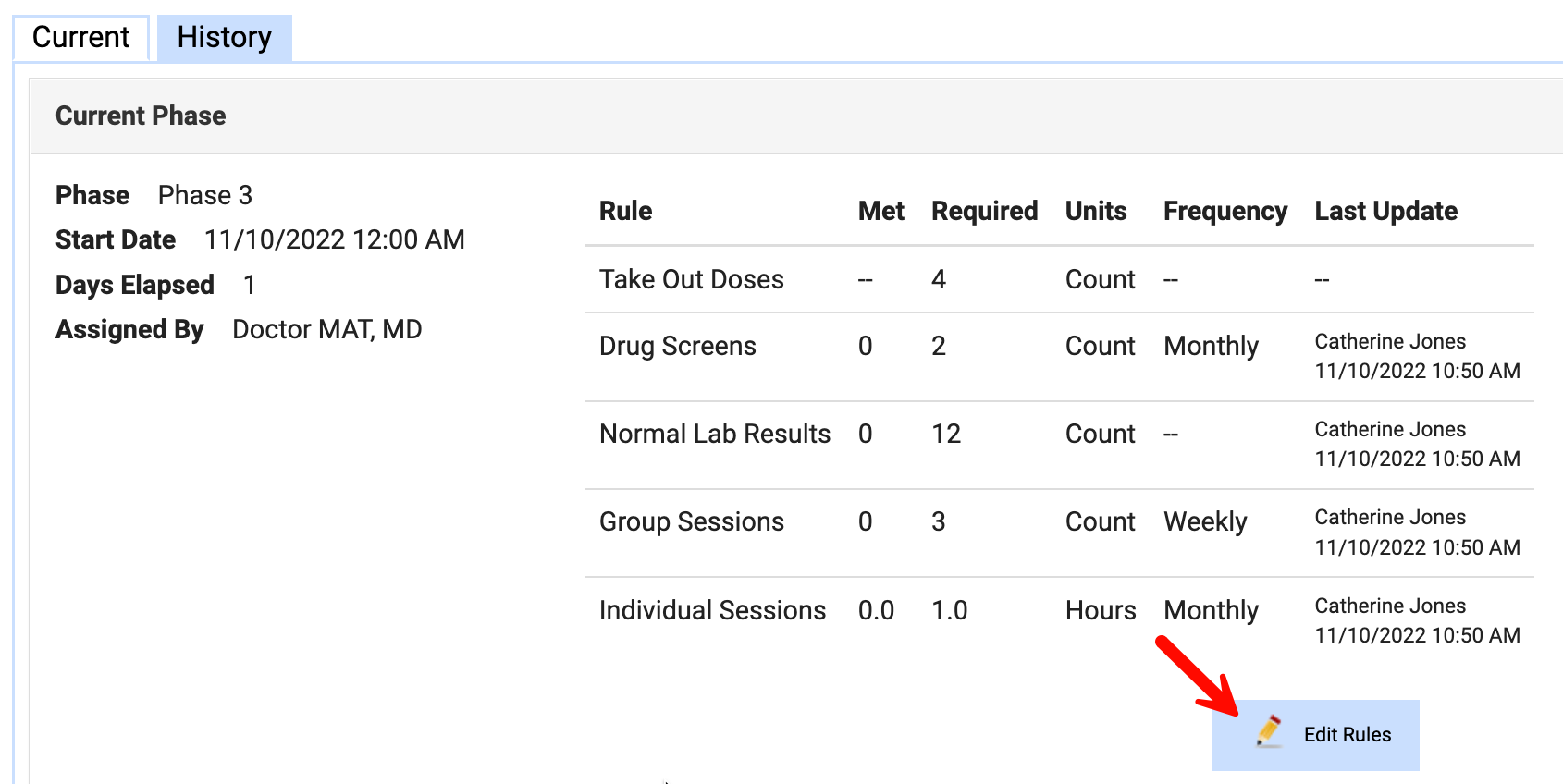This screenshot has width=1563, height=784.
Task: Click the Monthly frequency for Drug Screens
Action: (x=1211, y=346)
